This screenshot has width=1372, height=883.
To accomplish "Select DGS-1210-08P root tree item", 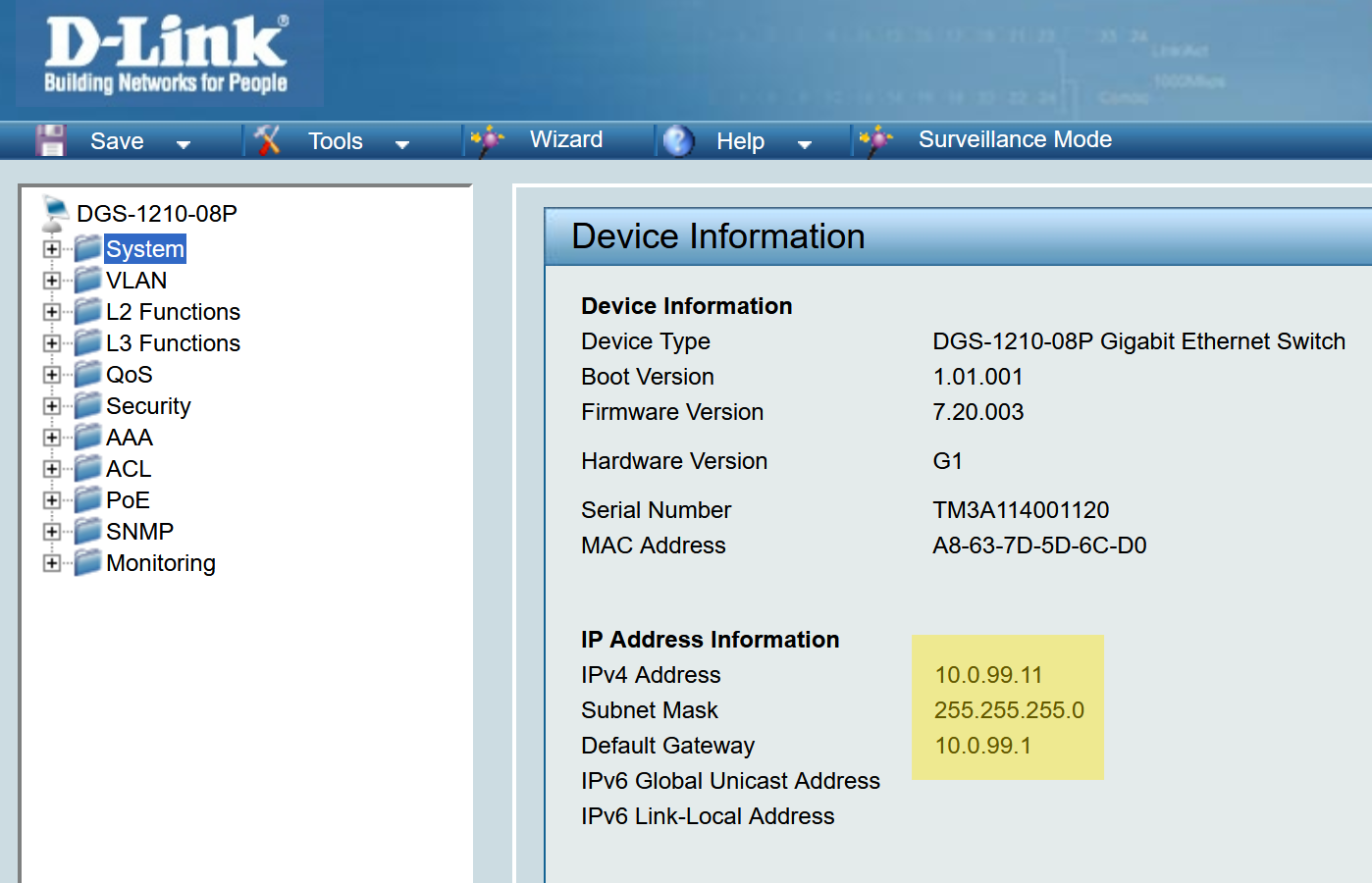I will [x=157, y=213].
